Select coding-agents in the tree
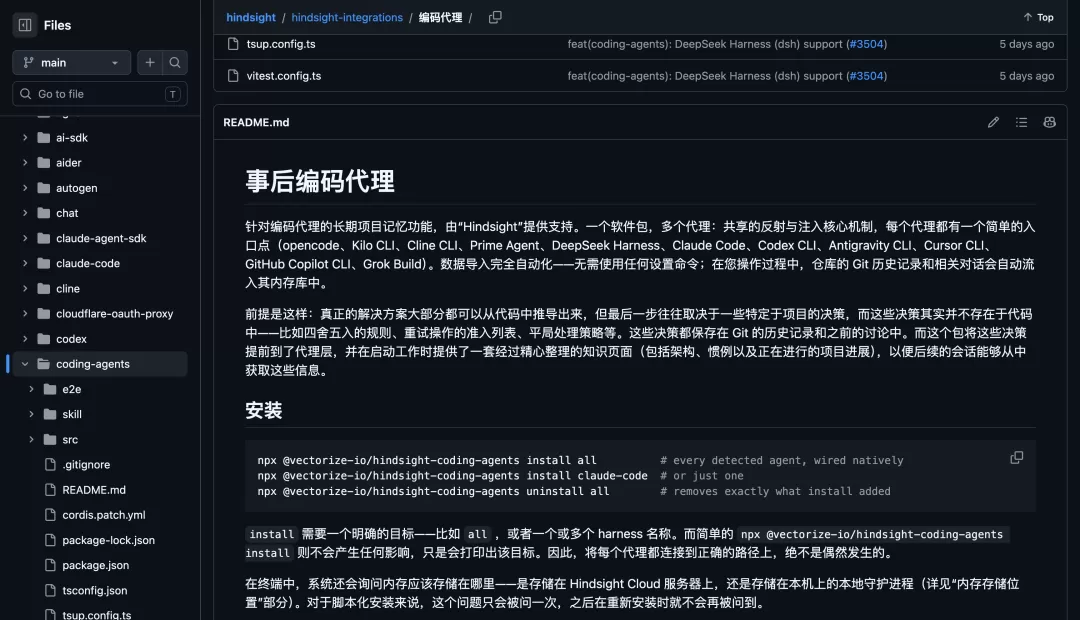The image size is (1080, 620). 93,364
